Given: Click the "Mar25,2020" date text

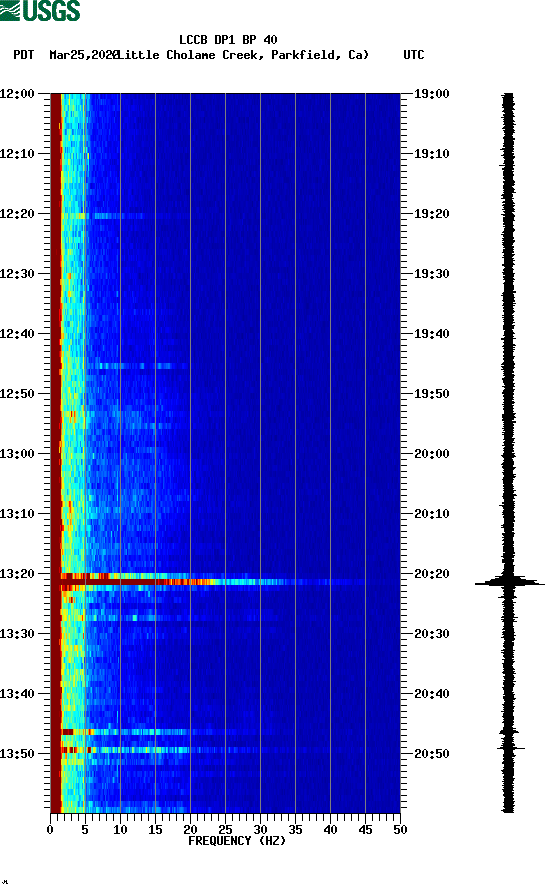Looking at the screenshot, I should [x=84, y=55].
